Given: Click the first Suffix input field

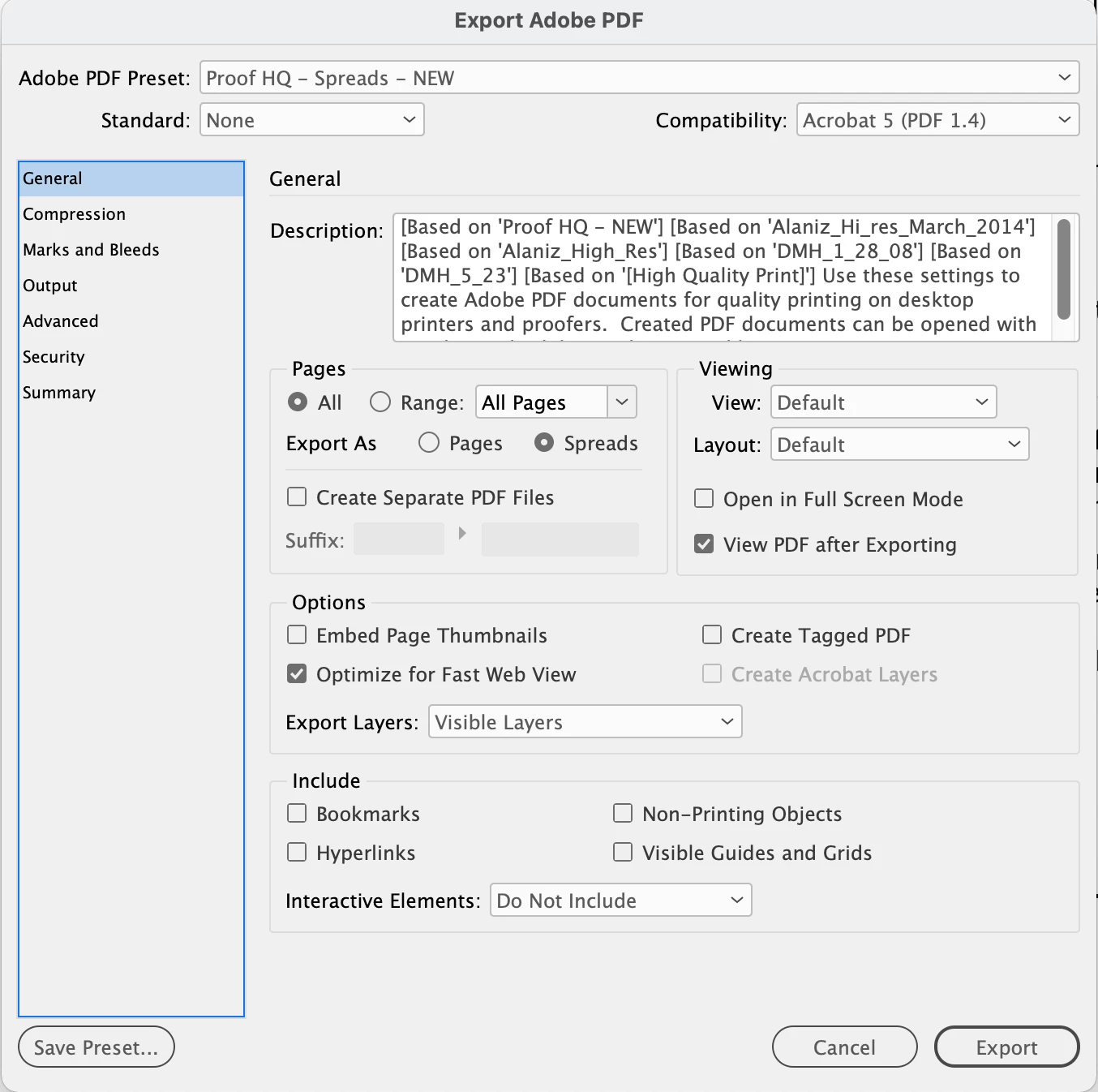Looking at the screenshot, I should click(x=399, y=539).
